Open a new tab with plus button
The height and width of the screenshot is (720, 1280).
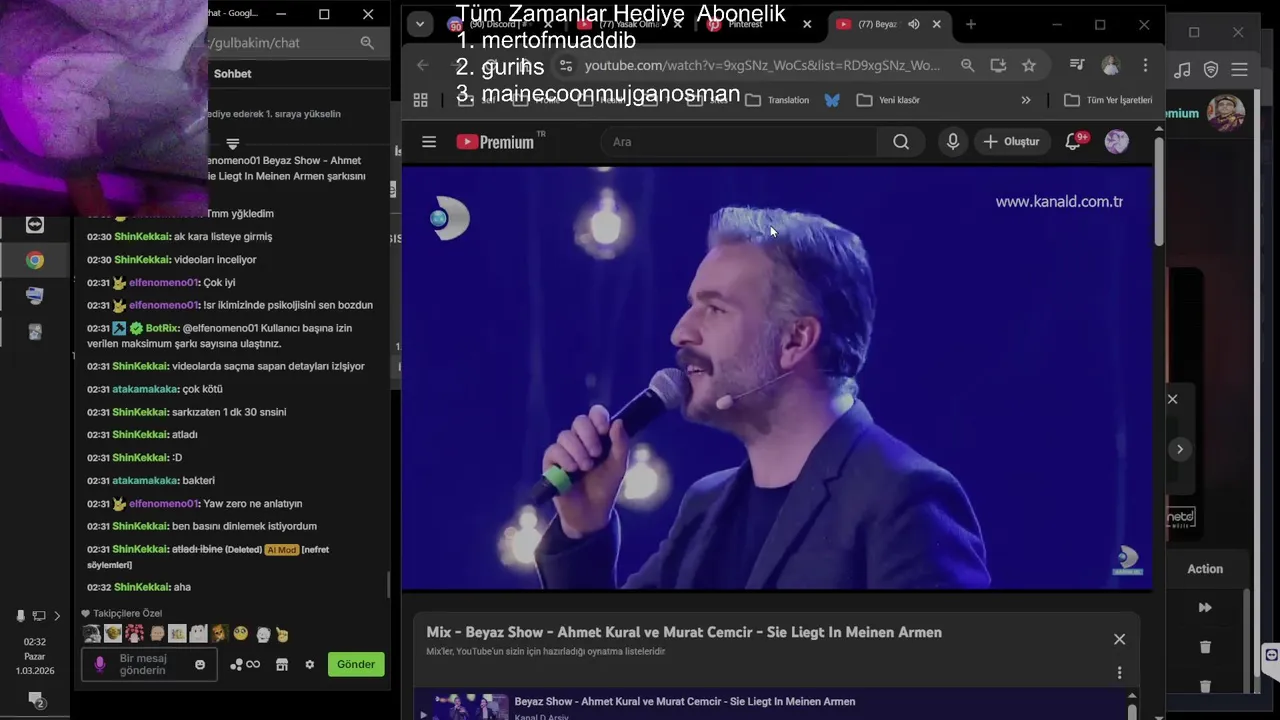tap(970, 24)
